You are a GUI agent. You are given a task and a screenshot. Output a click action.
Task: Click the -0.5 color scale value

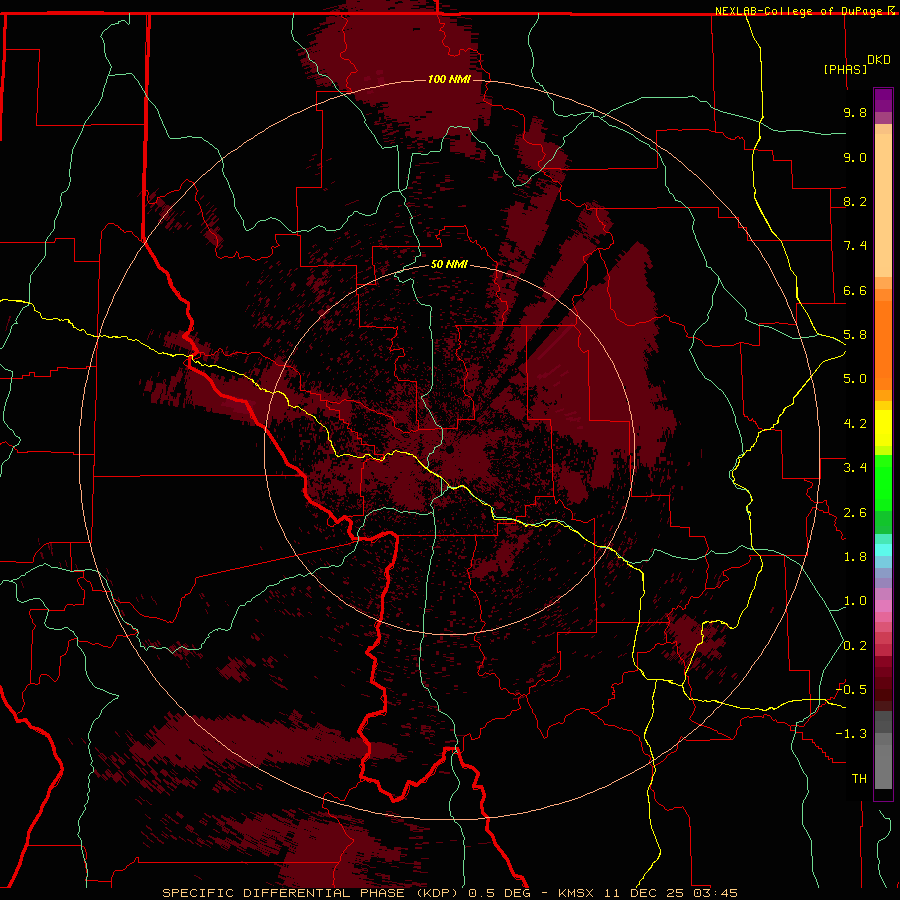(851, 690)
